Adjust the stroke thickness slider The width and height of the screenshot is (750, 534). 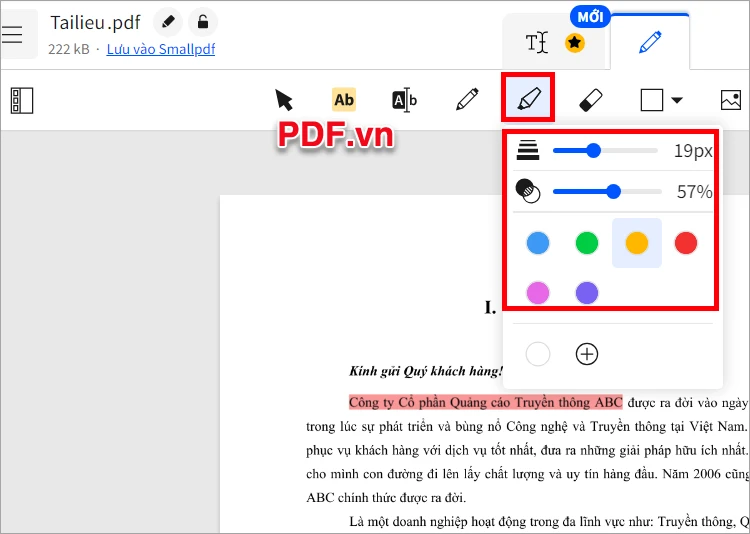605,151
